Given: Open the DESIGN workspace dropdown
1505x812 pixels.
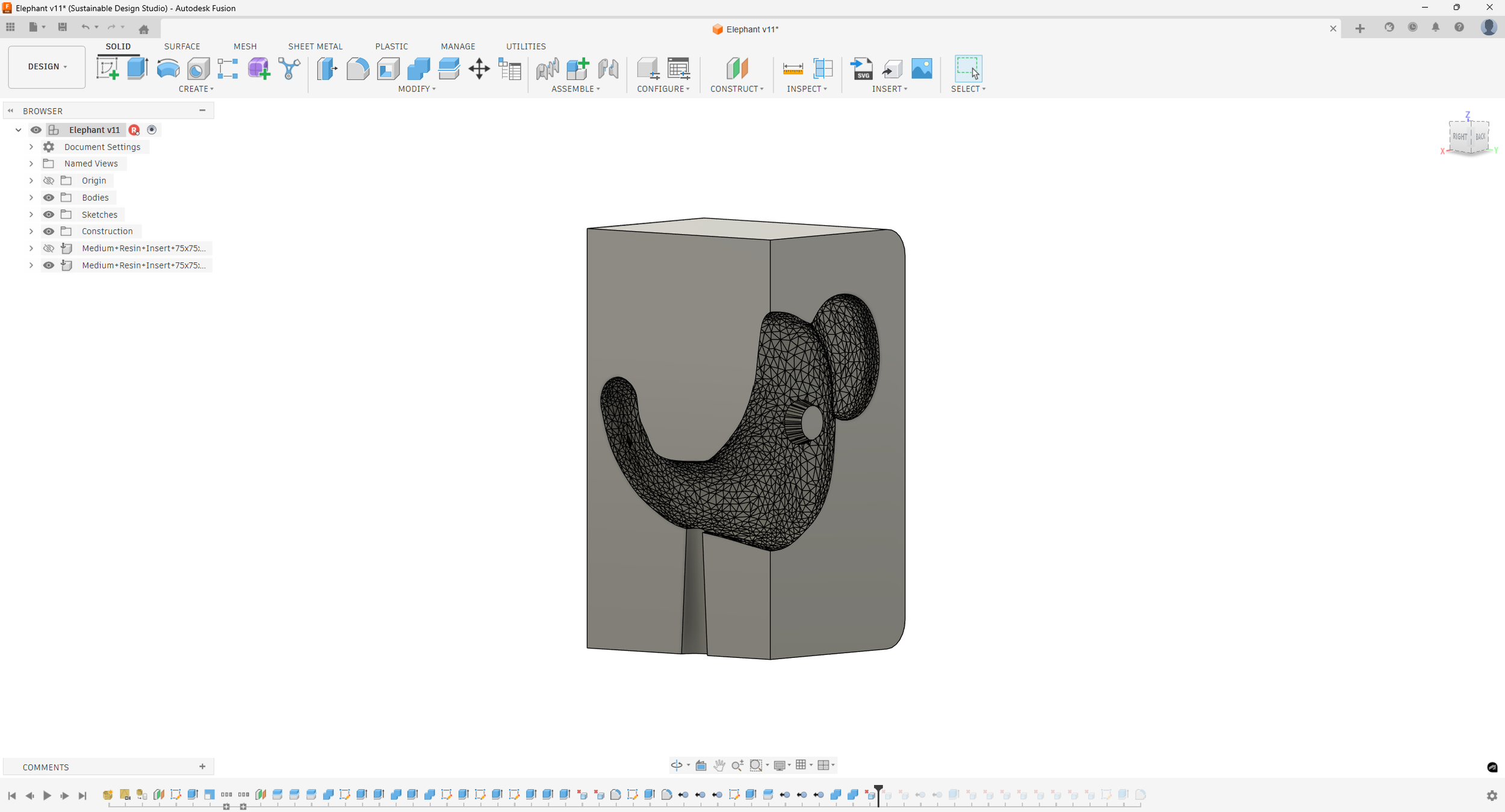Looking at the screenshot, I should (47, 67).
